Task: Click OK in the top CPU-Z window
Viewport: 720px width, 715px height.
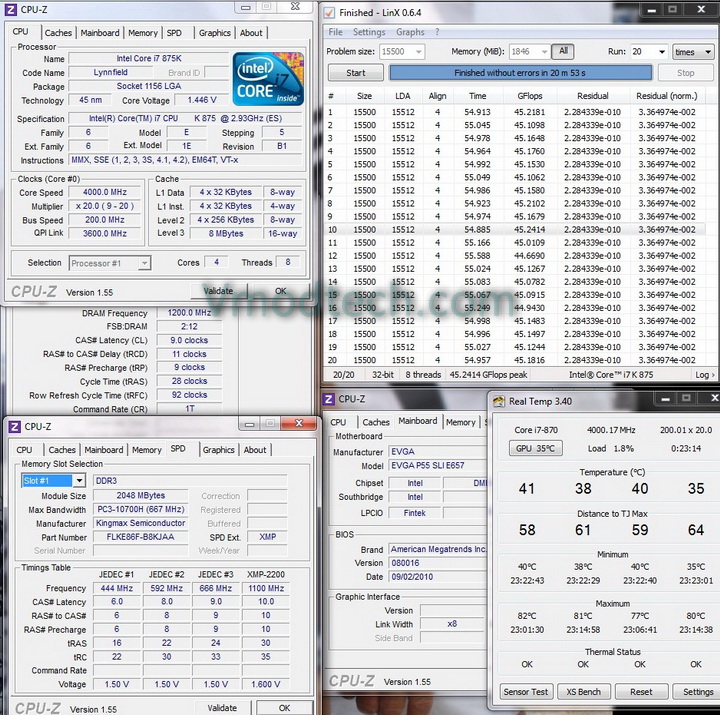Action: click(x=280, y=291)
